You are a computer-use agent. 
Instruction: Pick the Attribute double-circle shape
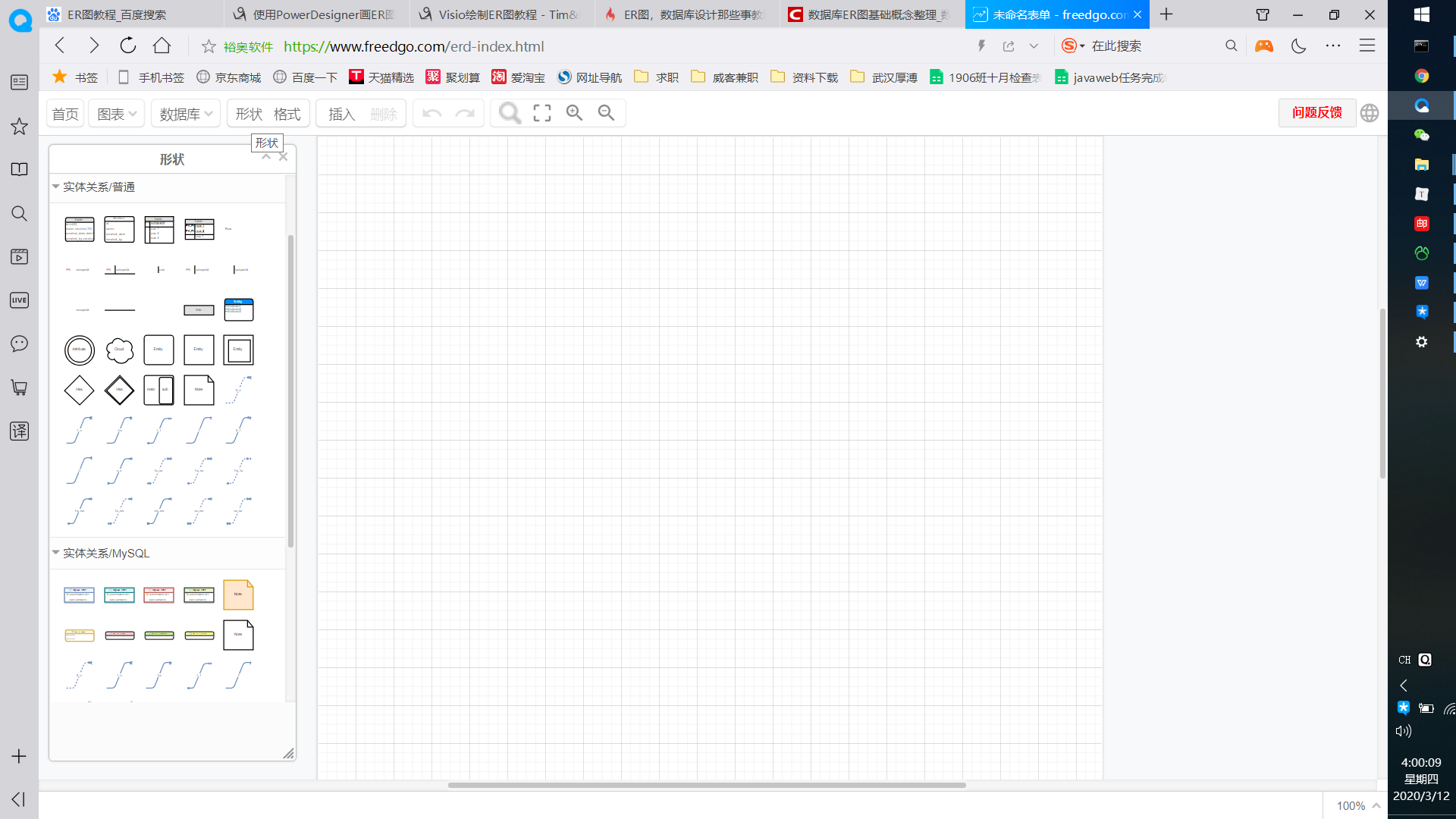(x=80, y=350)
